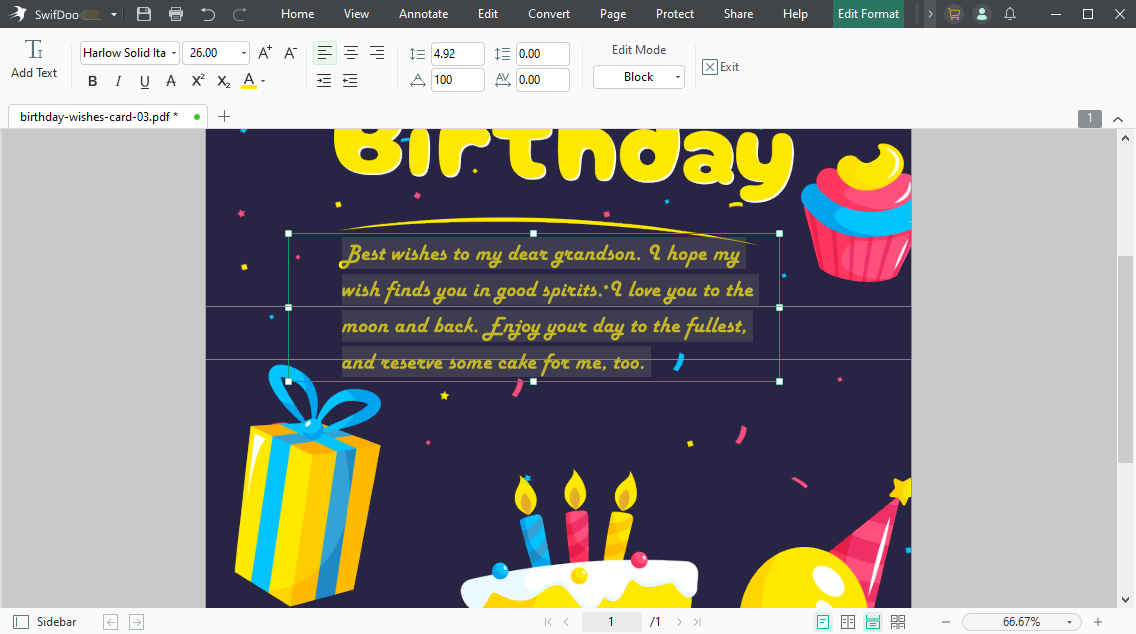Toggle bold formatting
Screen dimensions: 1136x634
(x=93, y=81)
